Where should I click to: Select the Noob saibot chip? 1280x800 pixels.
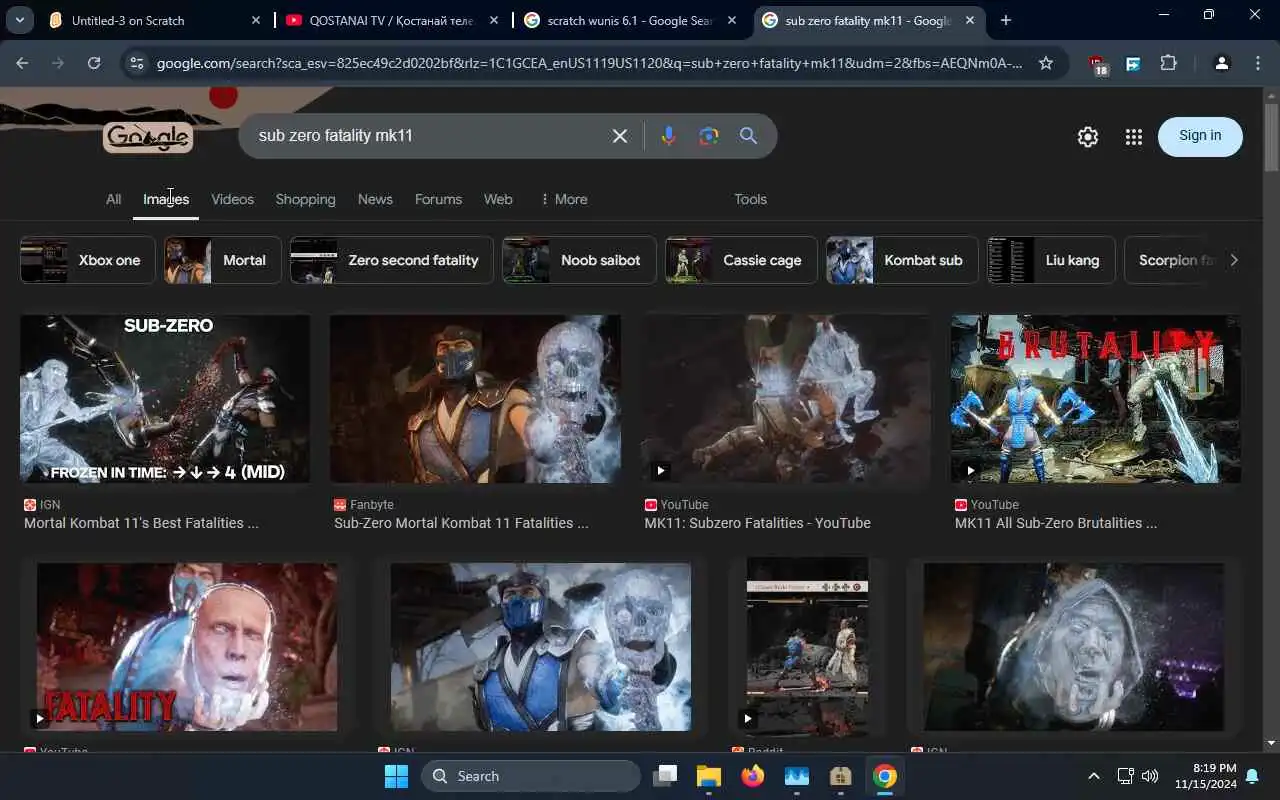pyautogui.click(x=579, y=260)
